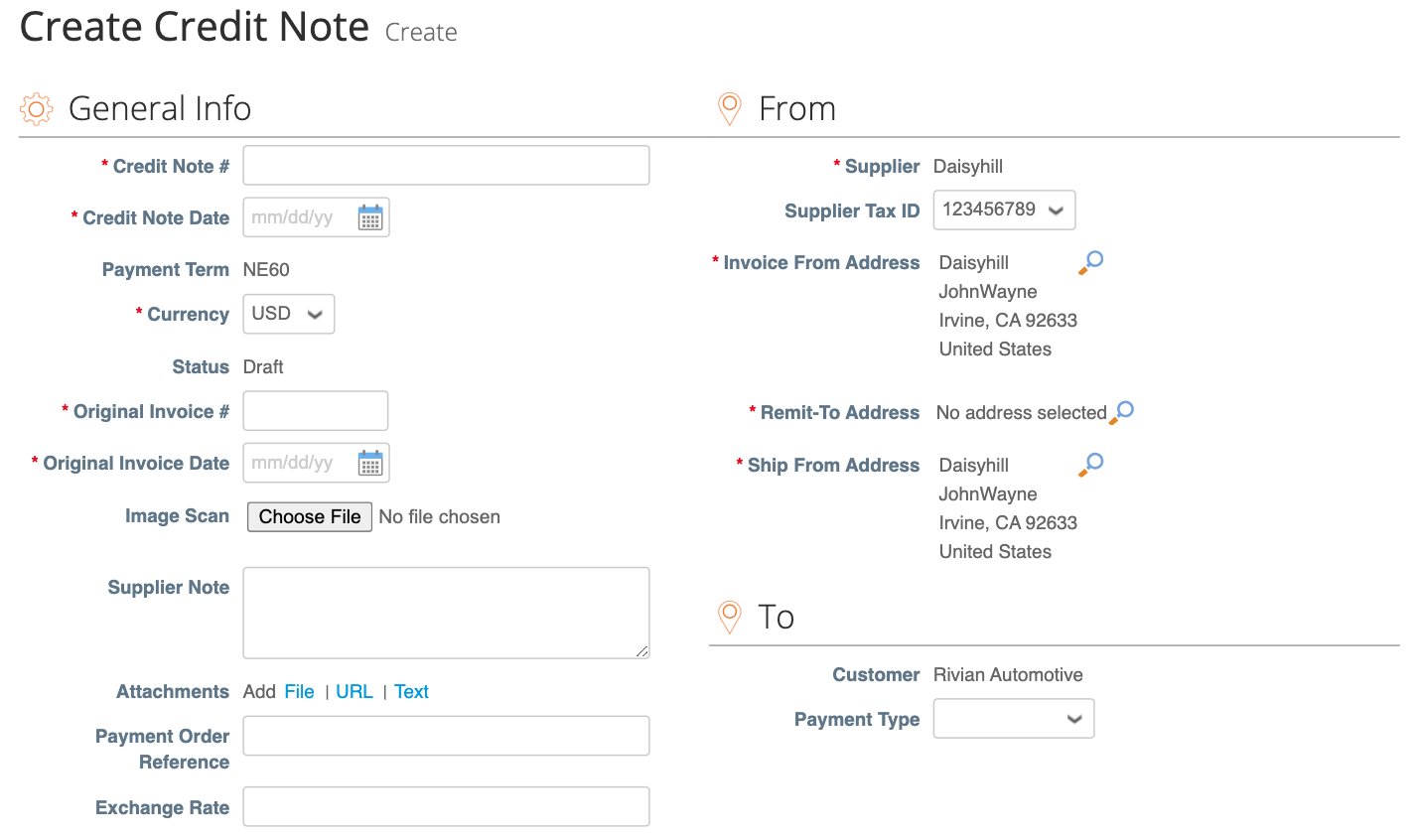
Task: Click Choose File to attach an image scan
Action: [309, 516]
